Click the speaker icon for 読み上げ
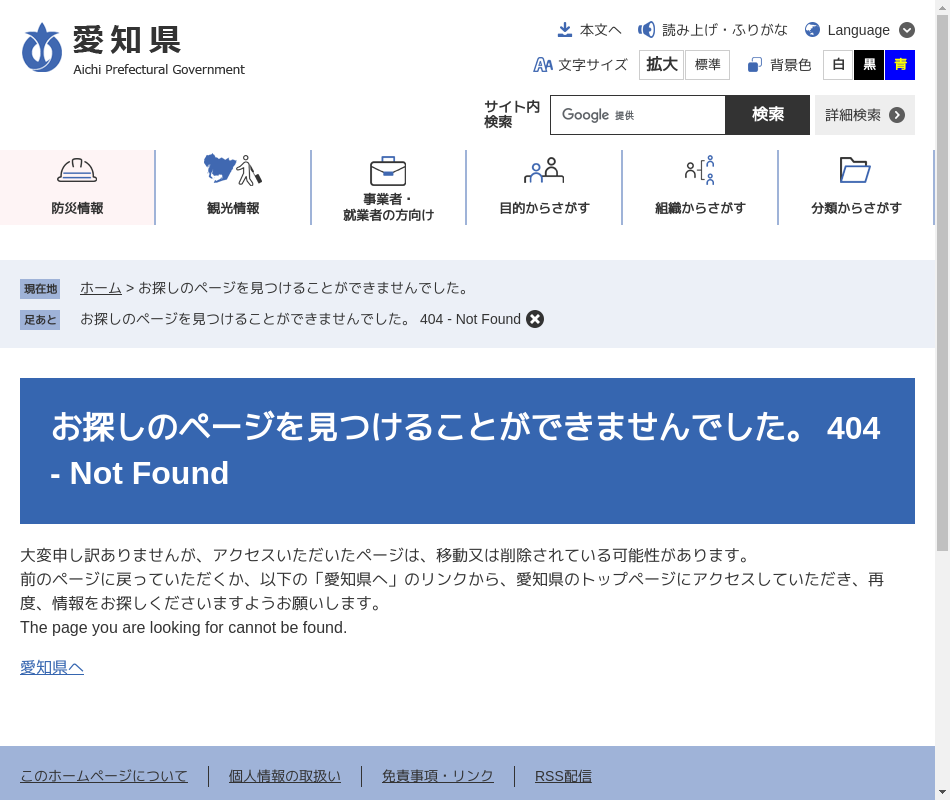This screenshot has width=950, height=800. tap(646, 30)
